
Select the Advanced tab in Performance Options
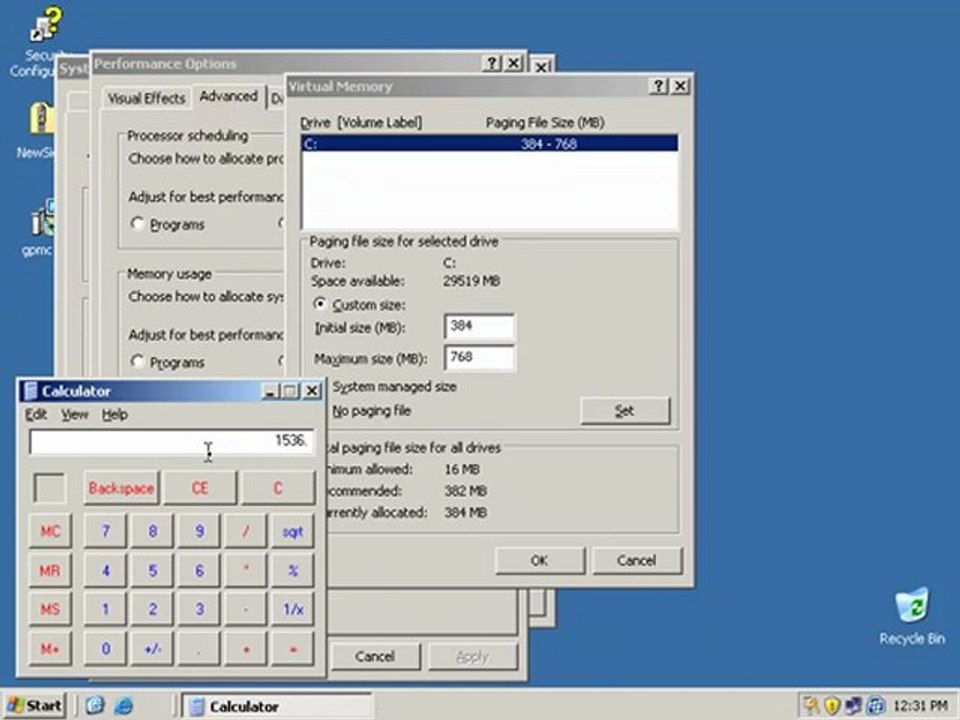click(x=228, y=96)
